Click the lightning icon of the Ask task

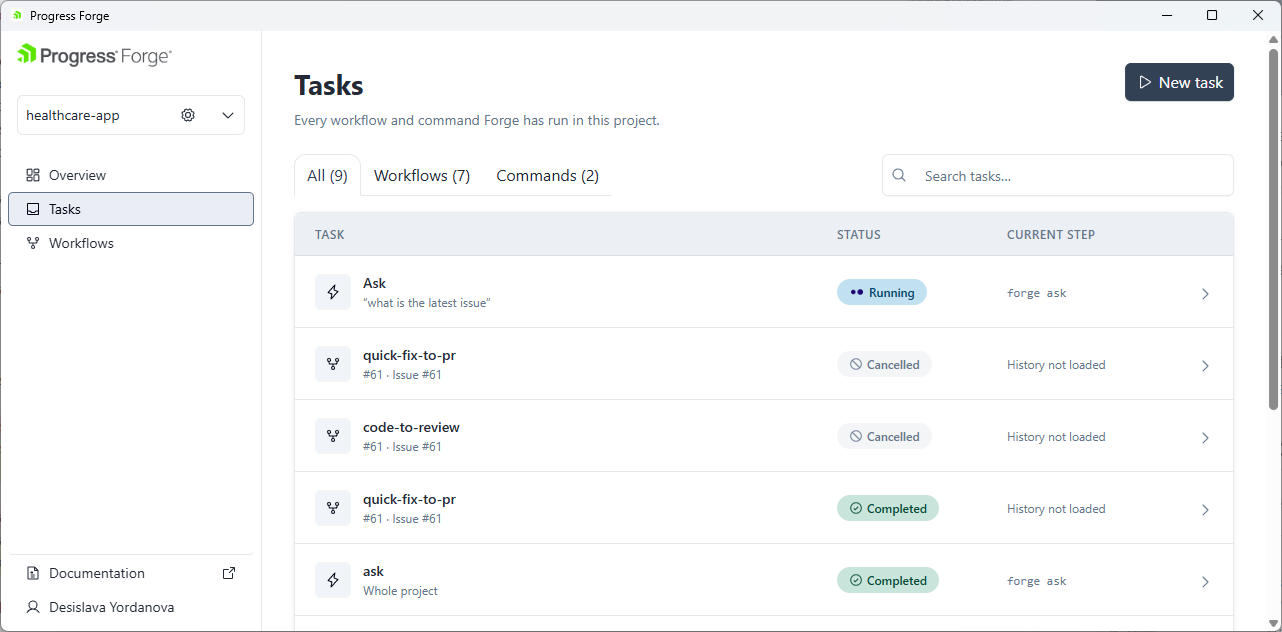point(333,292)
